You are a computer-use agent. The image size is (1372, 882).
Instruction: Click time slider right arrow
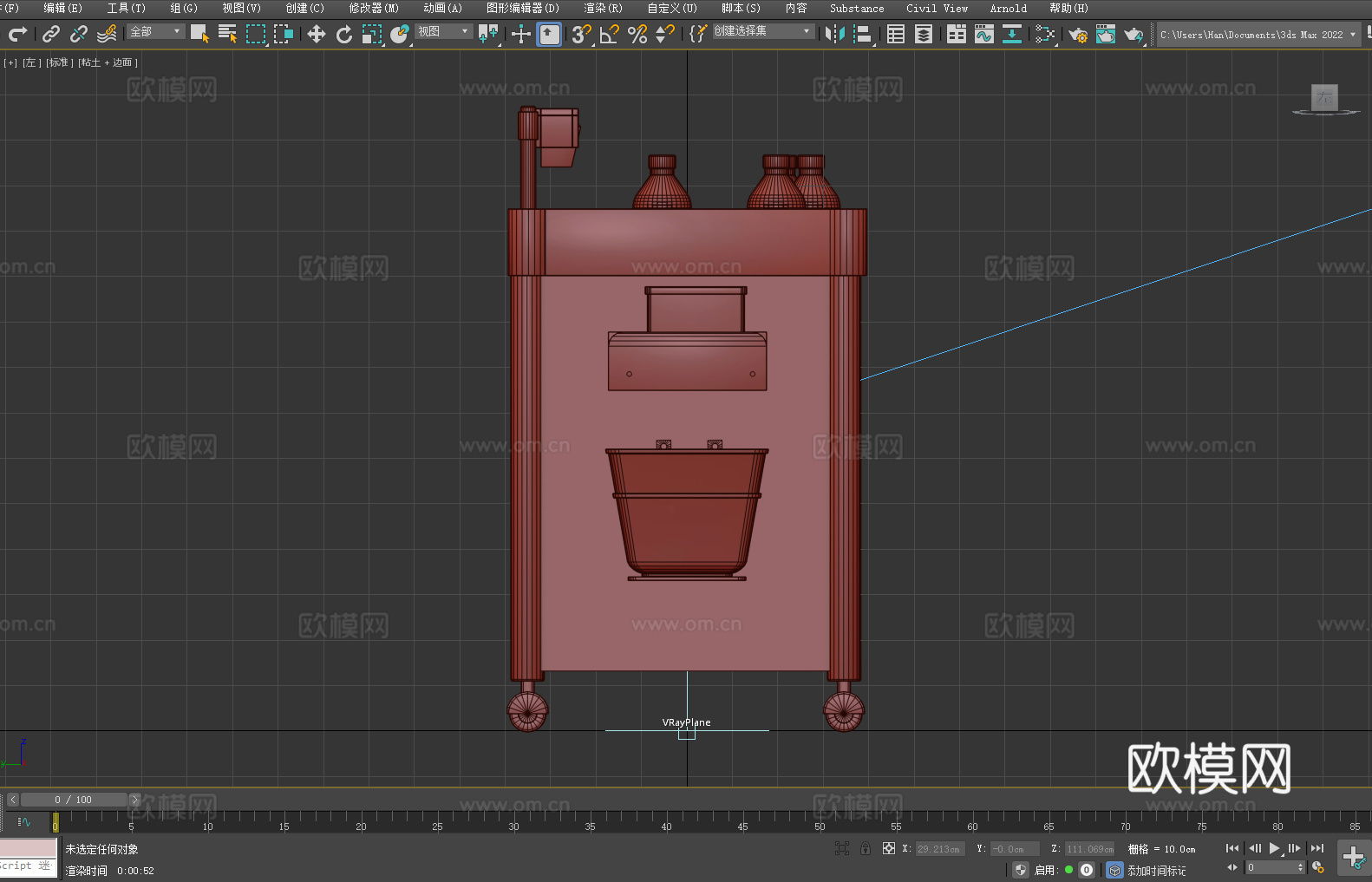click(x=134, y=800)
